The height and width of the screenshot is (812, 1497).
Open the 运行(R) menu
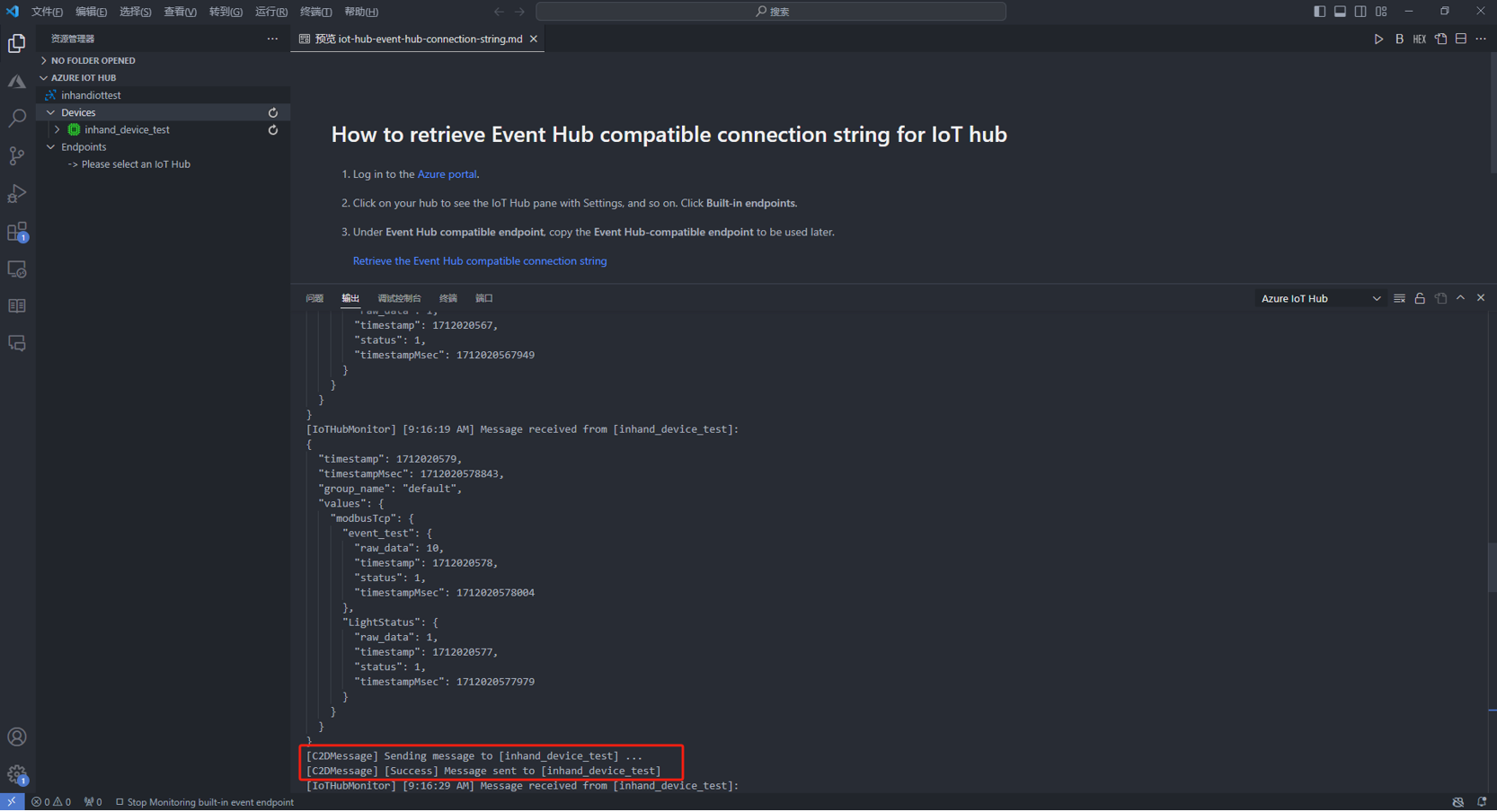coord(270,12)
